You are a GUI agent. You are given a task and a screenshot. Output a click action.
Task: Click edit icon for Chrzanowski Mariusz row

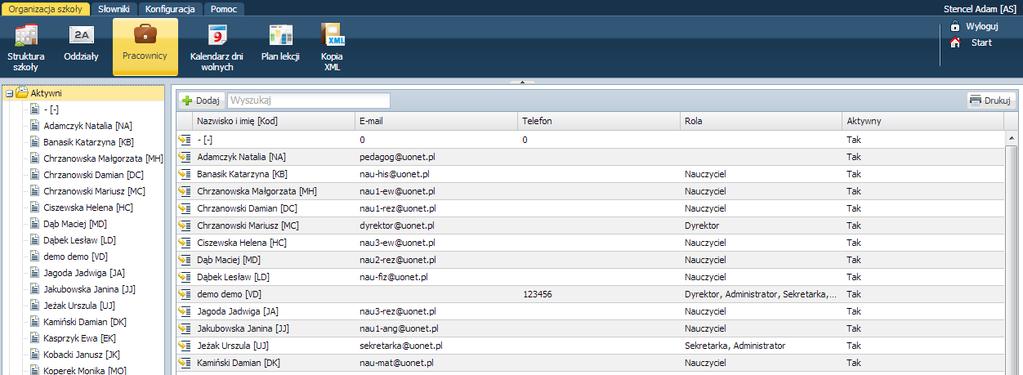184,225
